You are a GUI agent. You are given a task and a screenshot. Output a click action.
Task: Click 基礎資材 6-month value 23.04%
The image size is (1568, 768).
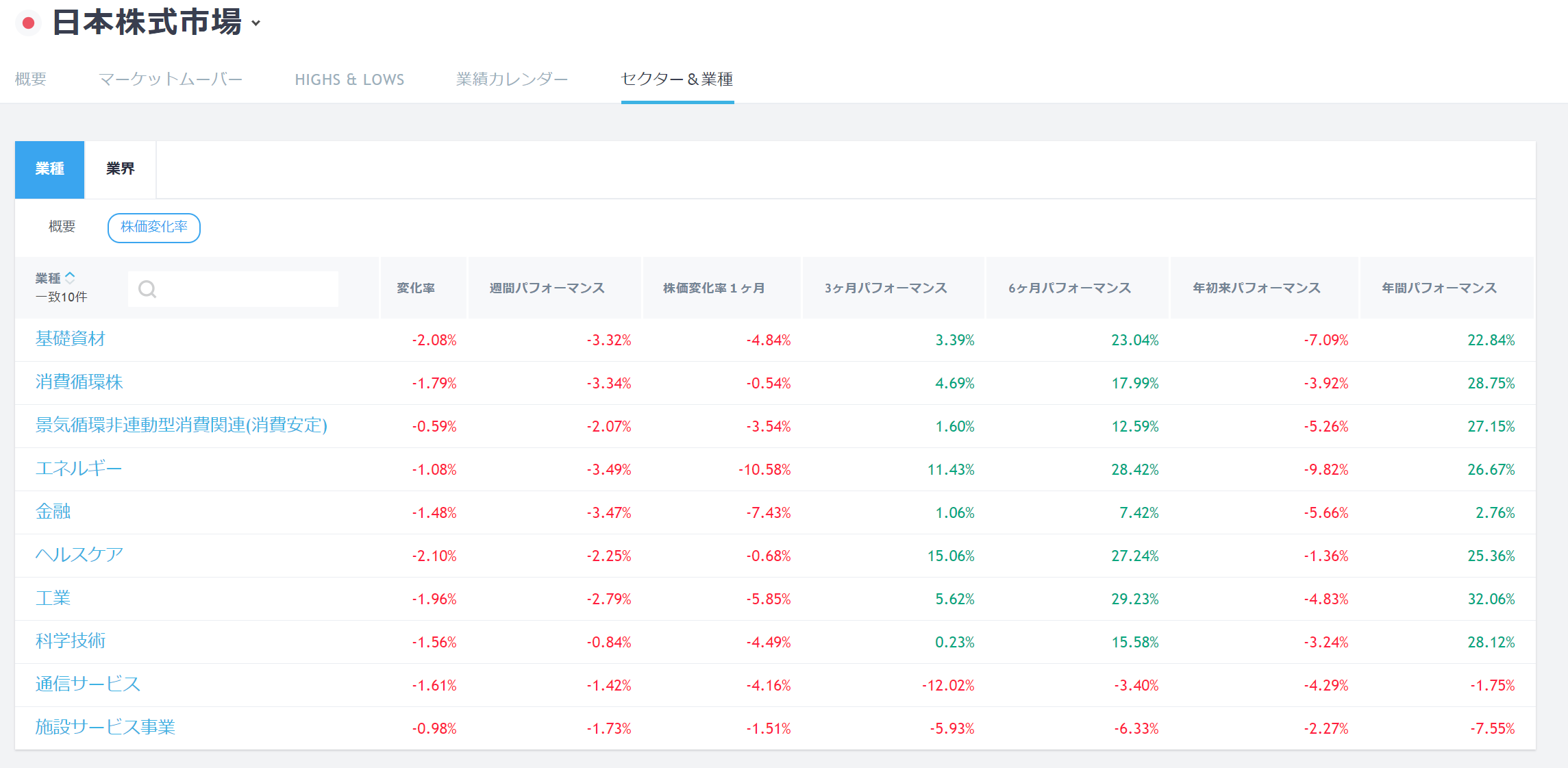[x=1135, y=340]
